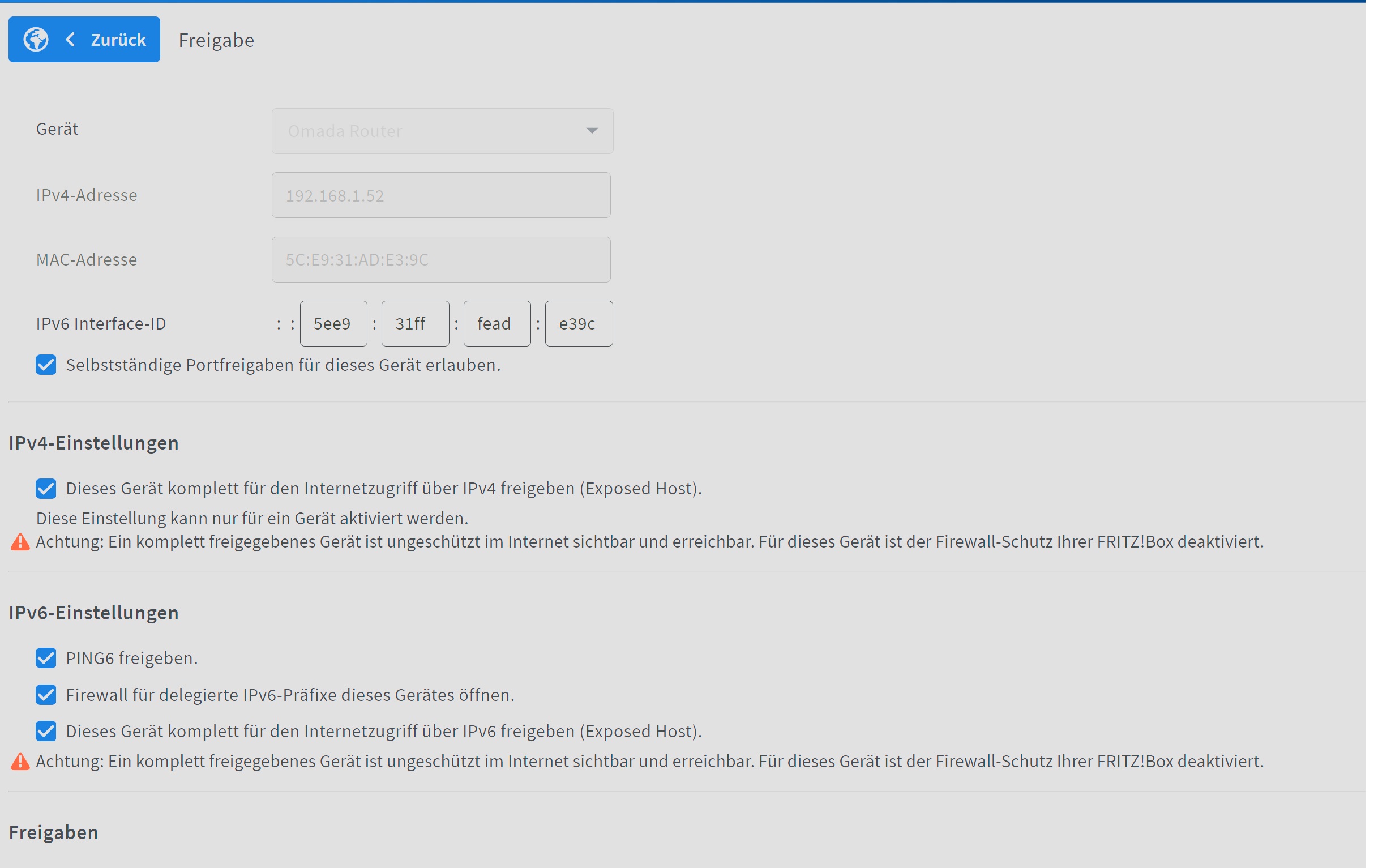This screenshot has width=1391, height=868.
Task: Click the IPv4-Adresse field 192.168.1.52
Action: pyautogui.click(x=440, y=195)
